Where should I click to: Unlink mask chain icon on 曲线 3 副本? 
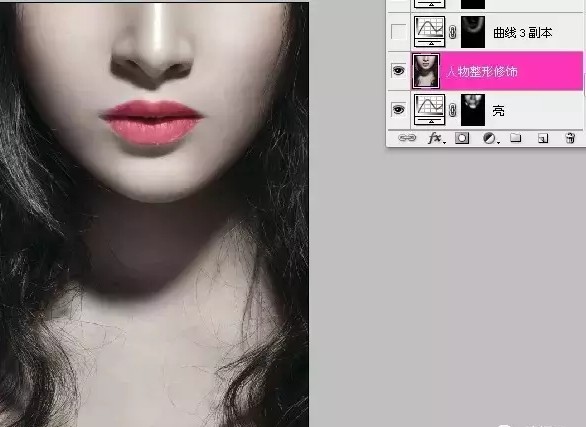tap(453, 33)
